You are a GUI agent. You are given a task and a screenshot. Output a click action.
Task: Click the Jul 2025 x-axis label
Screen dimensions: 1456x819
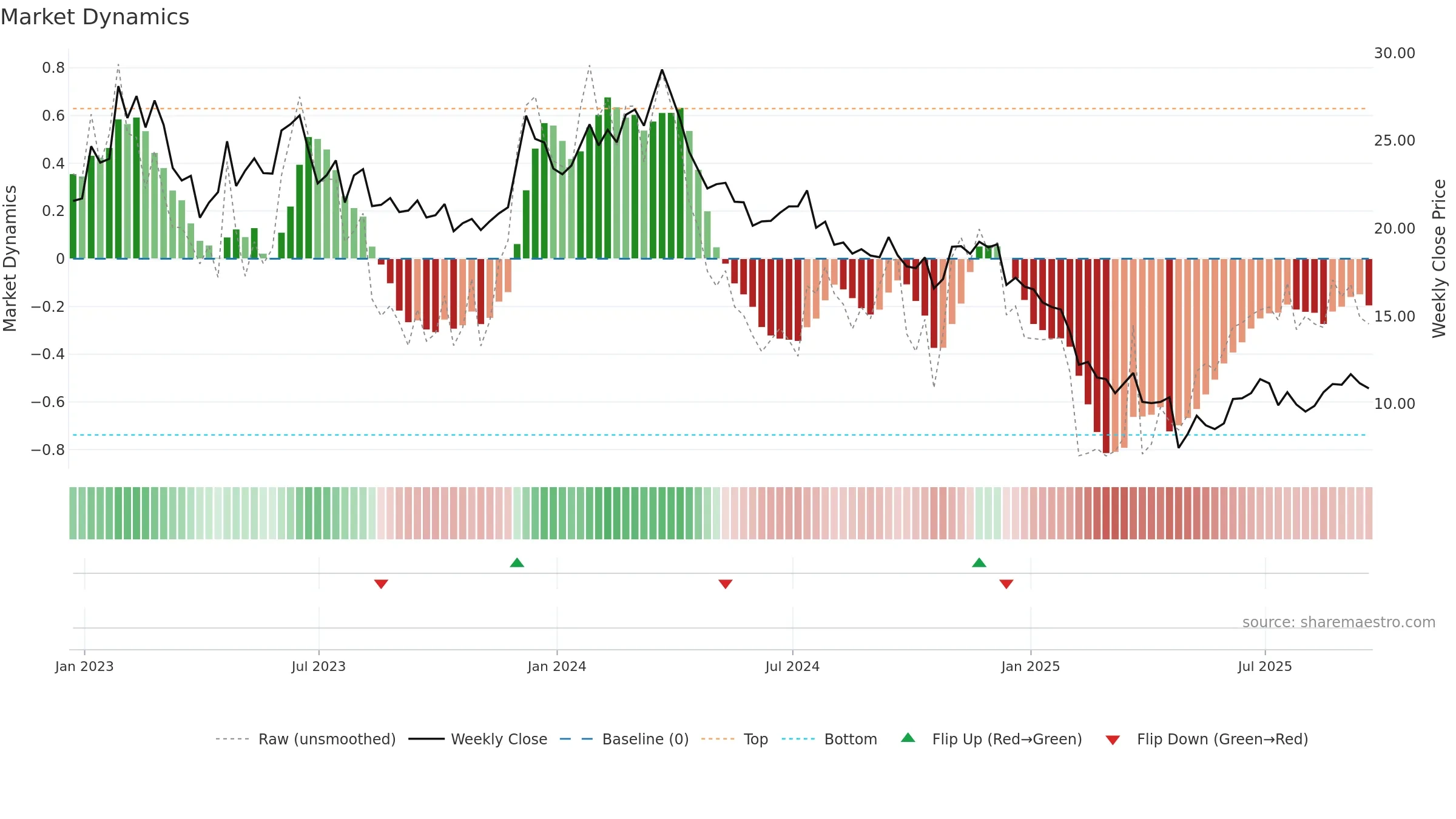[x=1265, y=666]
